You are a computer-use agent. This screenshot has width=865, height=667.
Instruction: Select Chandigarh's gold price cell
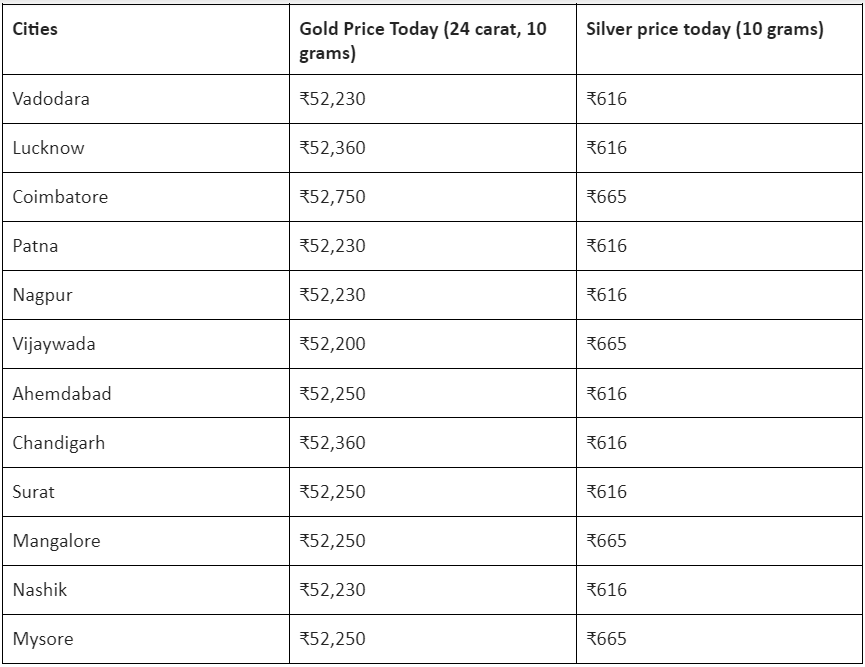332,442
